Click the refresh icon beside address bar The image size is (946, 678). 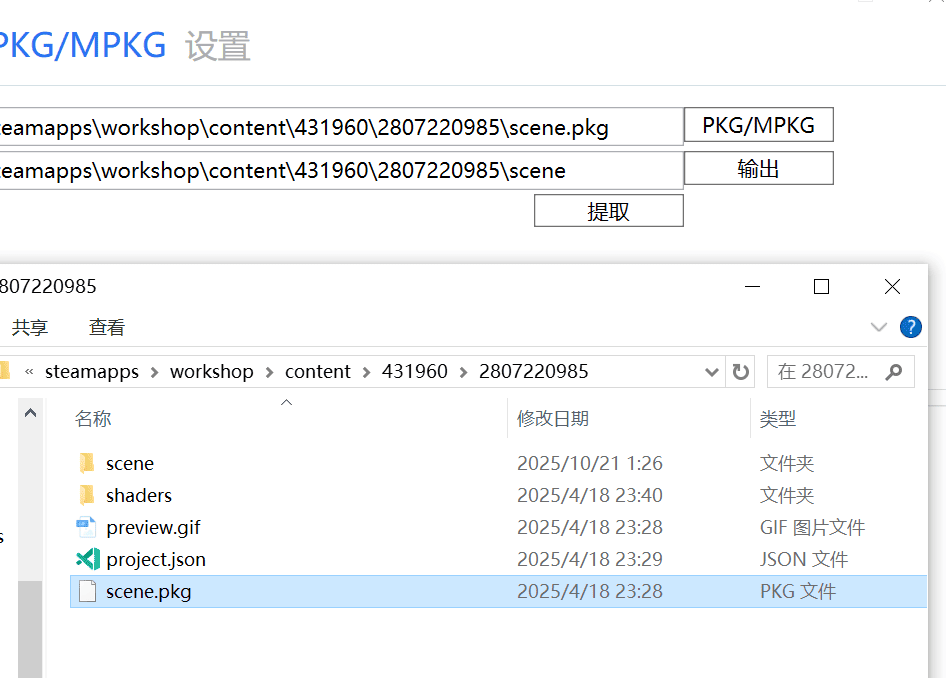point(741,372)
